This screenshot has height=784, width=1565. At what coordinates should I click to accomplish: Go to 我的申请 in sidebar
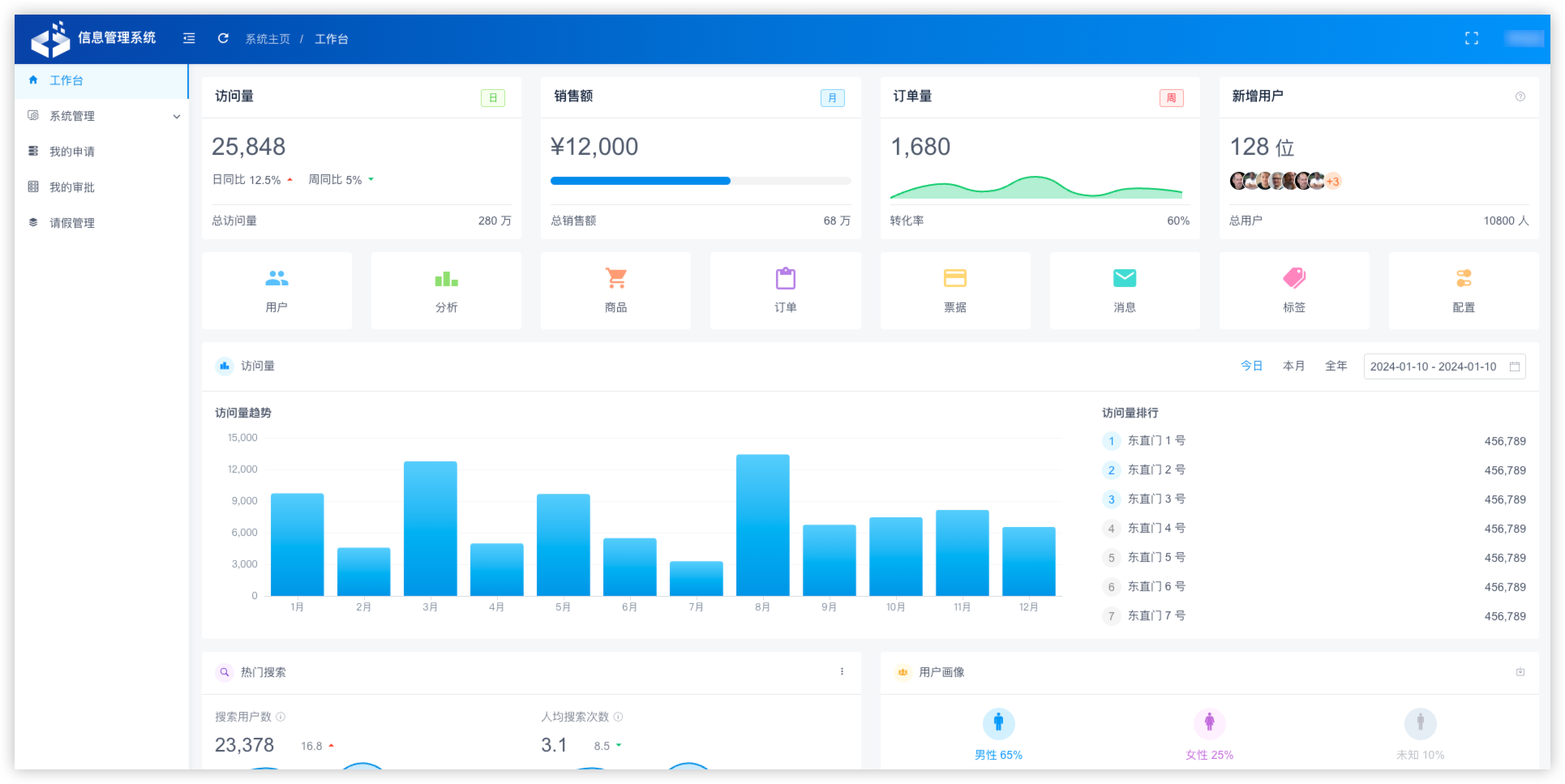(72, 152)
